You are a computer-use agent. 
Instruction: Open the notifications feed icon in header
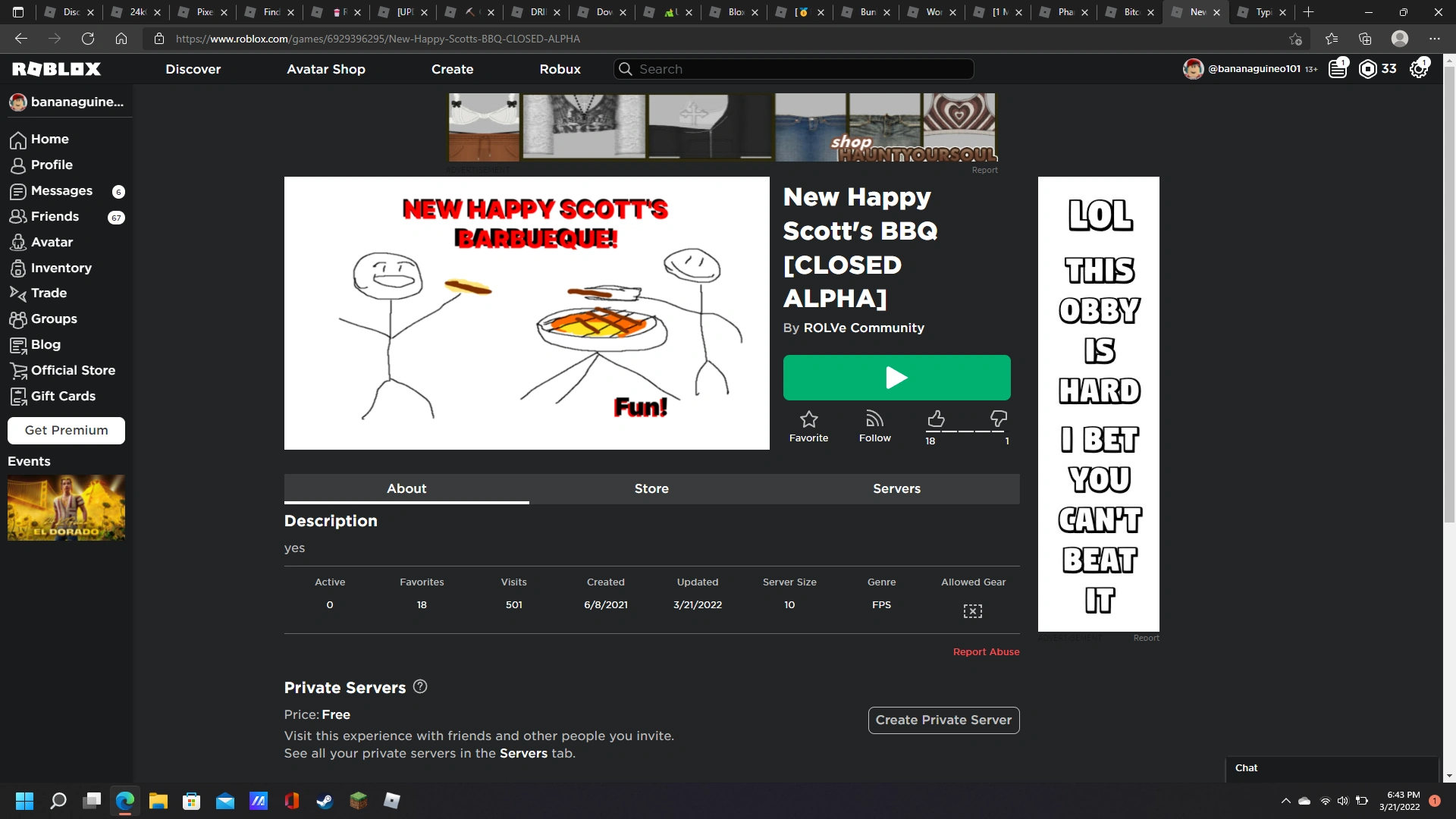click(1338, 69)
